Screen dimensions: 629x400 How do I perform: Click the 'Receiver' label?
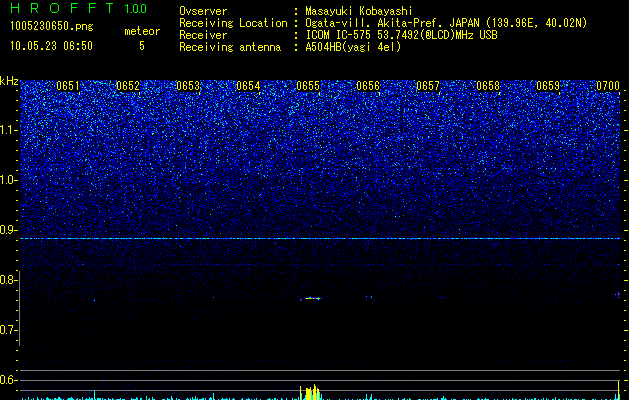pyautogui.click(x=203, y=35)
